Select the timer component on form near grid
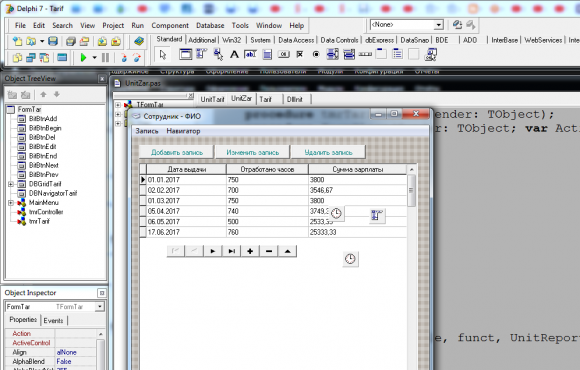 pyautogui.click(x=336, y=213)
